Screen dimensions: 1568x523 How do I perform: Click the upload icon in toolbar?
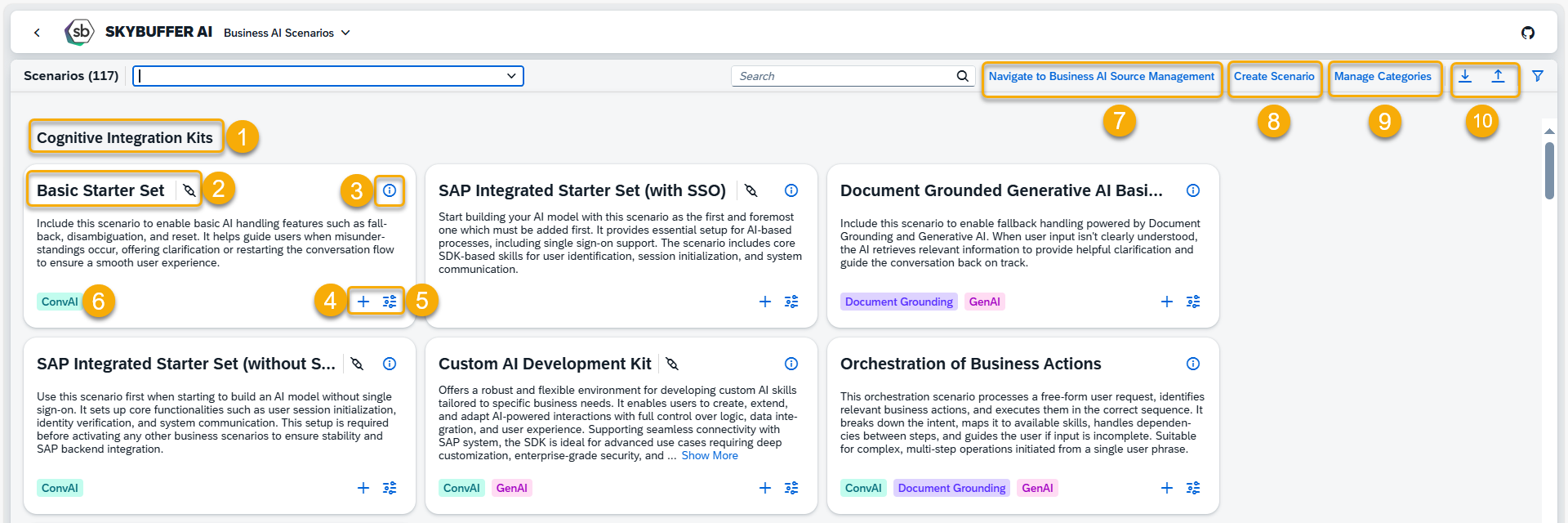pyautogui.click(x=1498, y=76)
